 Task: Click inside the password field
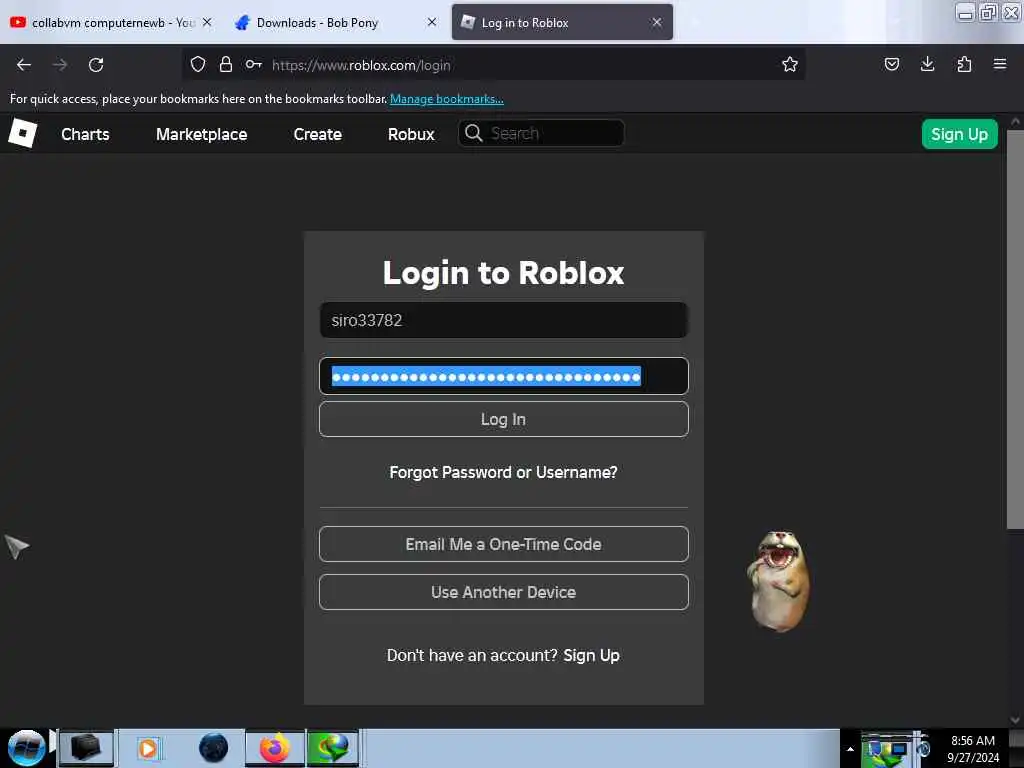pos(504,376)
